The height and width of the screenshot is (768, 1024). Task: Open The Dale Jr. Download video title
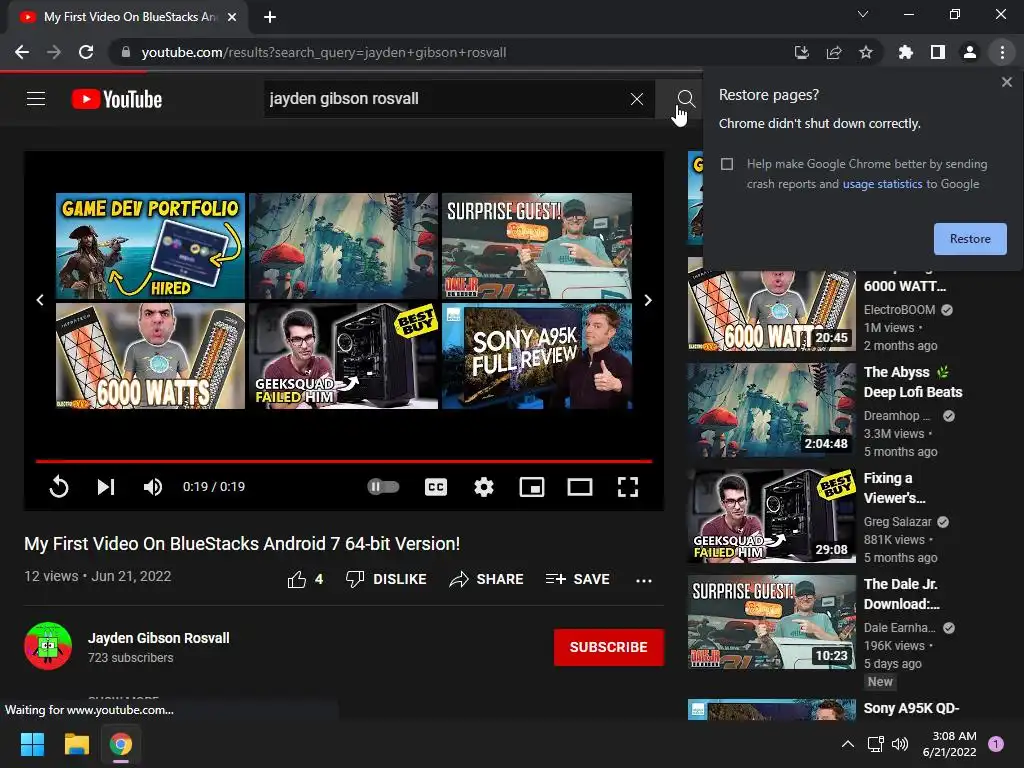pos(901,594)
